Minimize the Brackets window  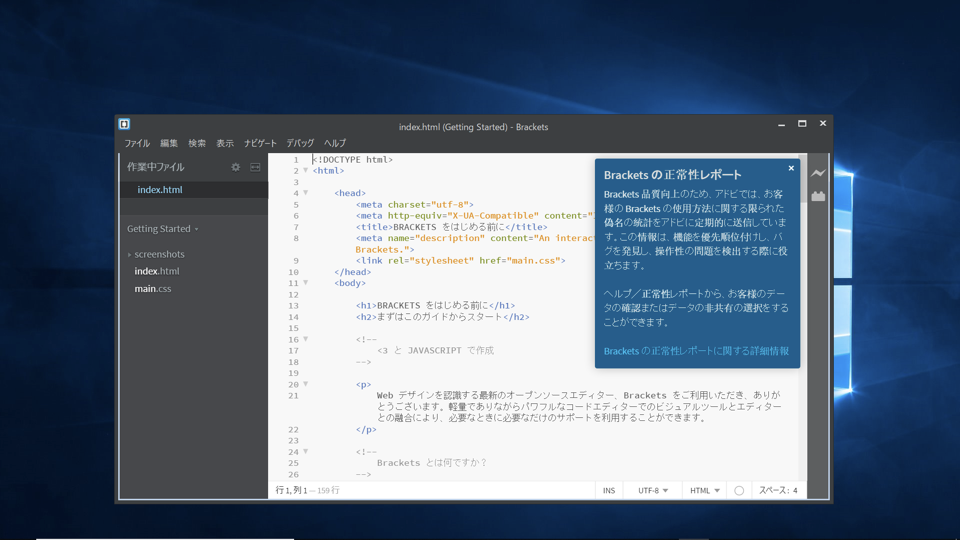point(781,124)
